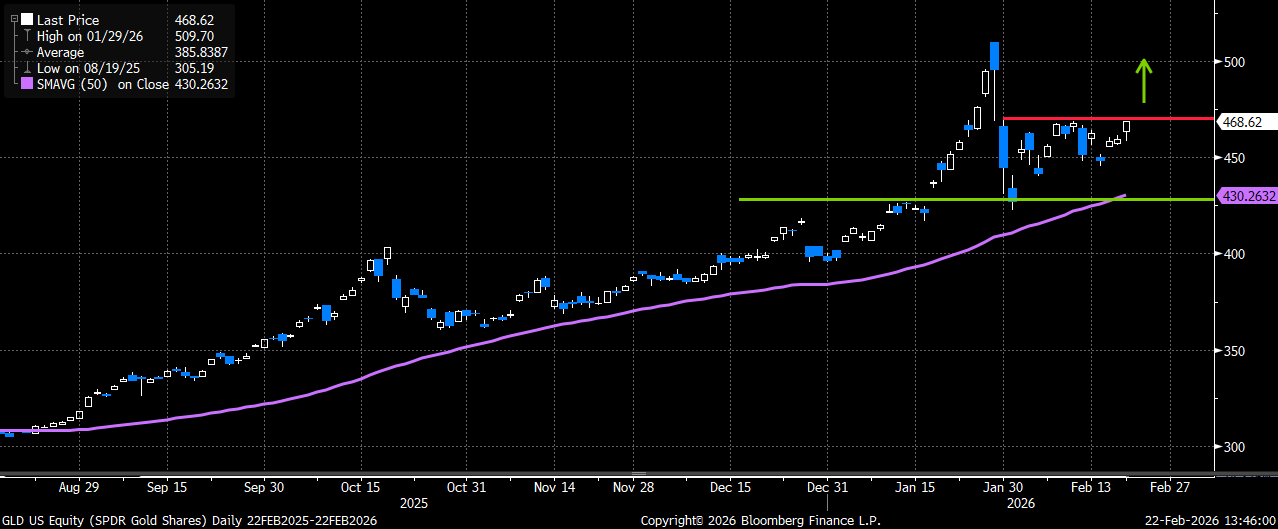
Task: Click the legend value 509.70
Action: pos(192,36)
